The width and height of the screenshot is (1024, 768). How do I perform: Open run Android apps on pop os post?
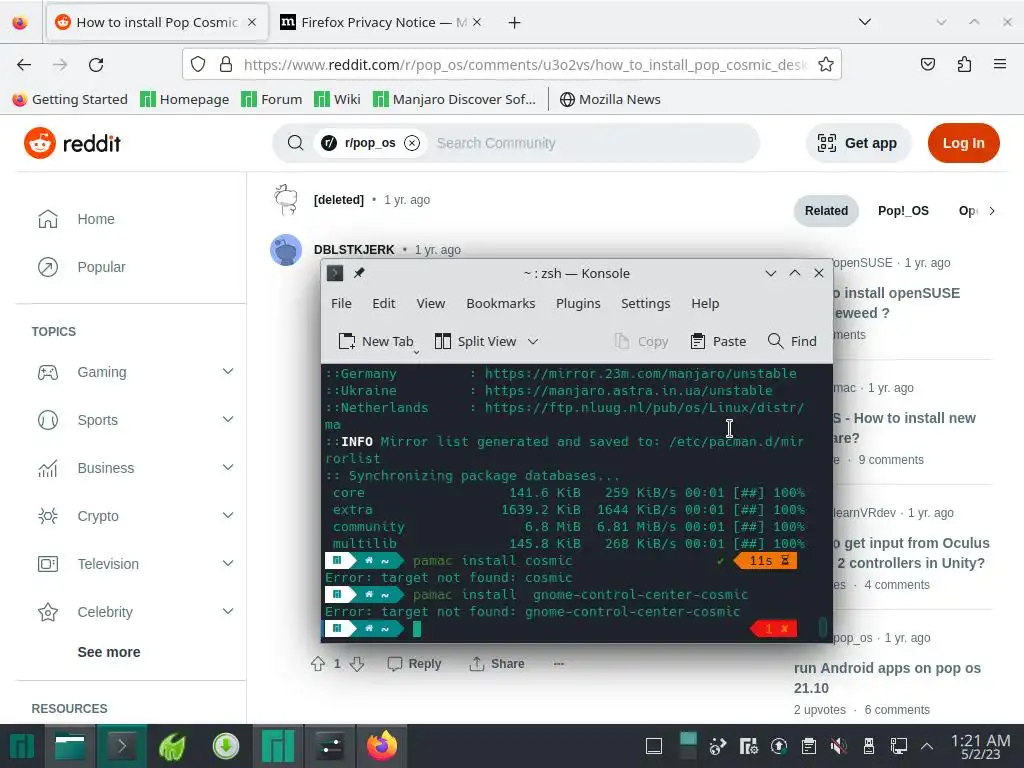point(887,678)
